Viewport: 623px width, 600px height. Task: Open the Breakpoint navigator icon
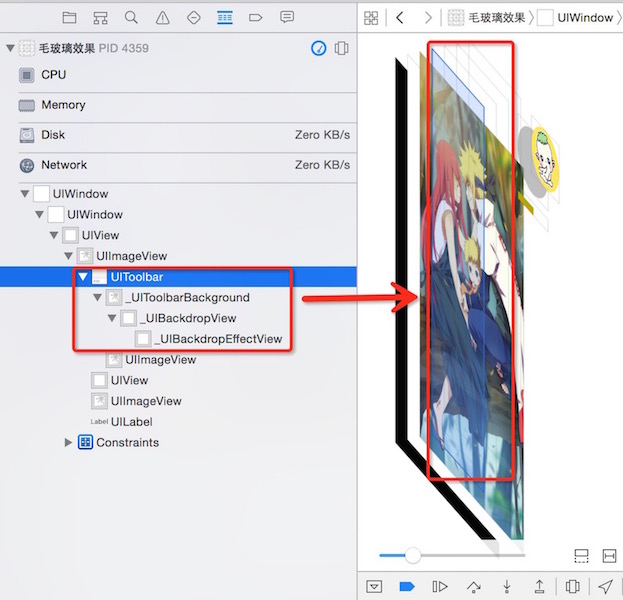pos(255,18)
